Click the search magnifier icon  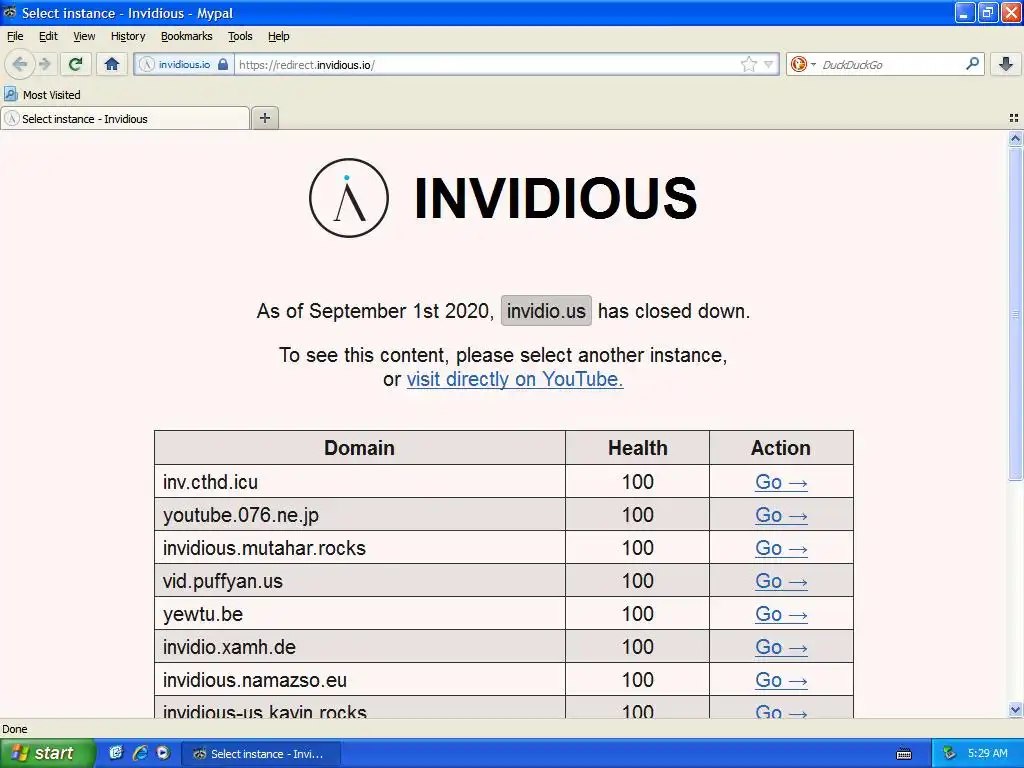pos(972,64)
